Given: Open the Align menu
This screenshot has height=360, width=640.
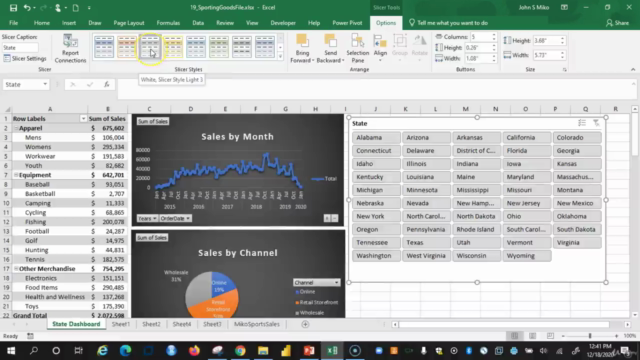Looking at the screenshot, I should click(x=380, y=49).
